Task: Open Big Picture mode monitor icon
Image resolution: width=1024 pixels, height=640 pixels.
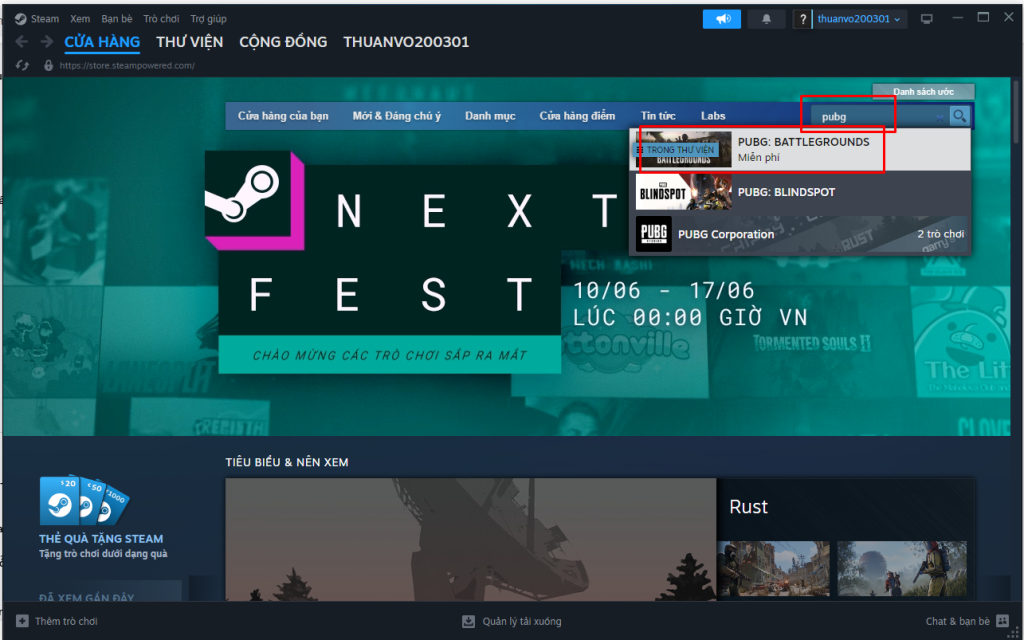Action: click(926, 19)
